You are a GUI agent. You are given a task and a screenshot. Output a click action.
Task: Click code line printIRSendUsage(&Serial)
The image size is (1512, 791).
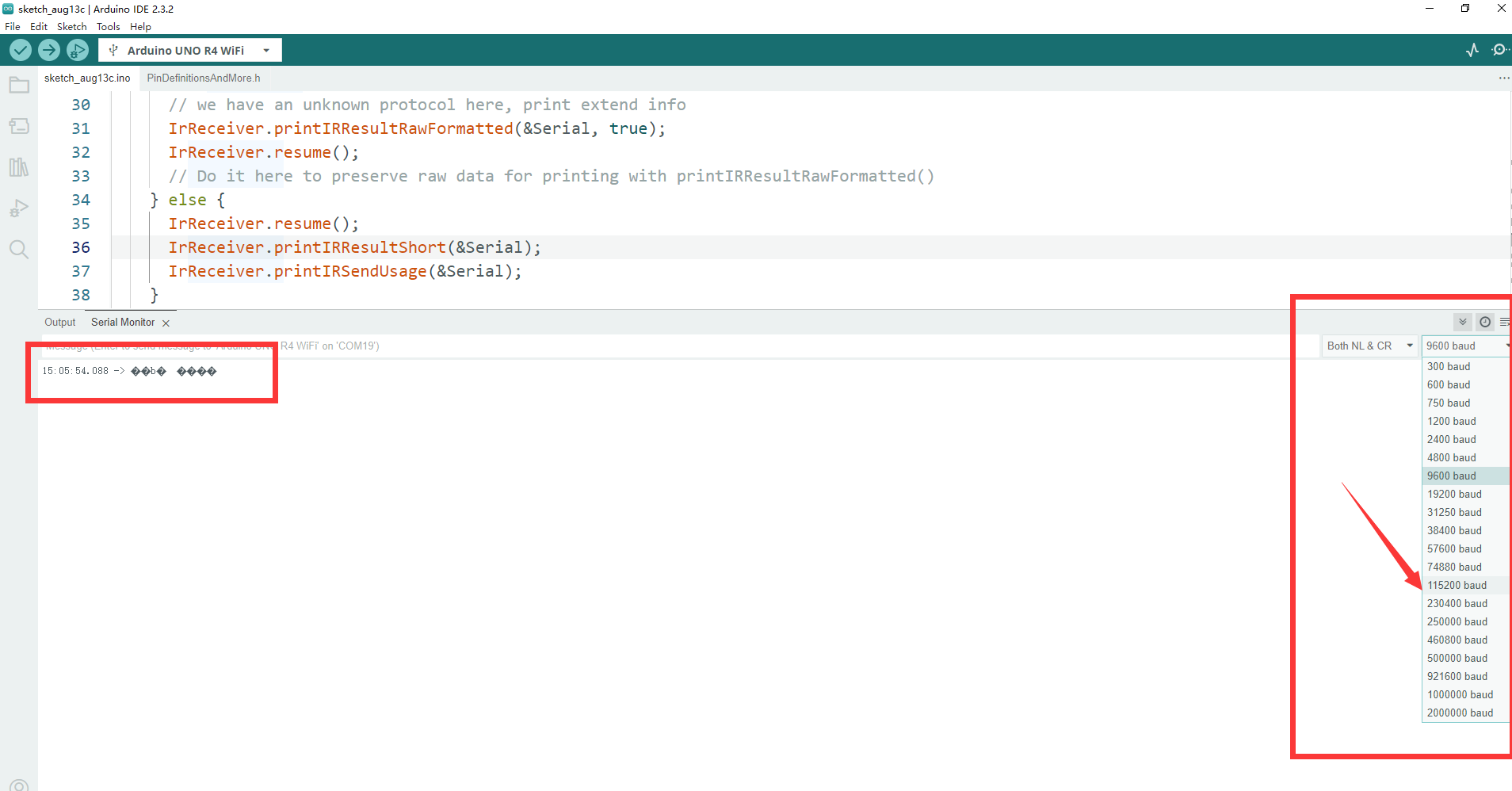tap(345, 271)
